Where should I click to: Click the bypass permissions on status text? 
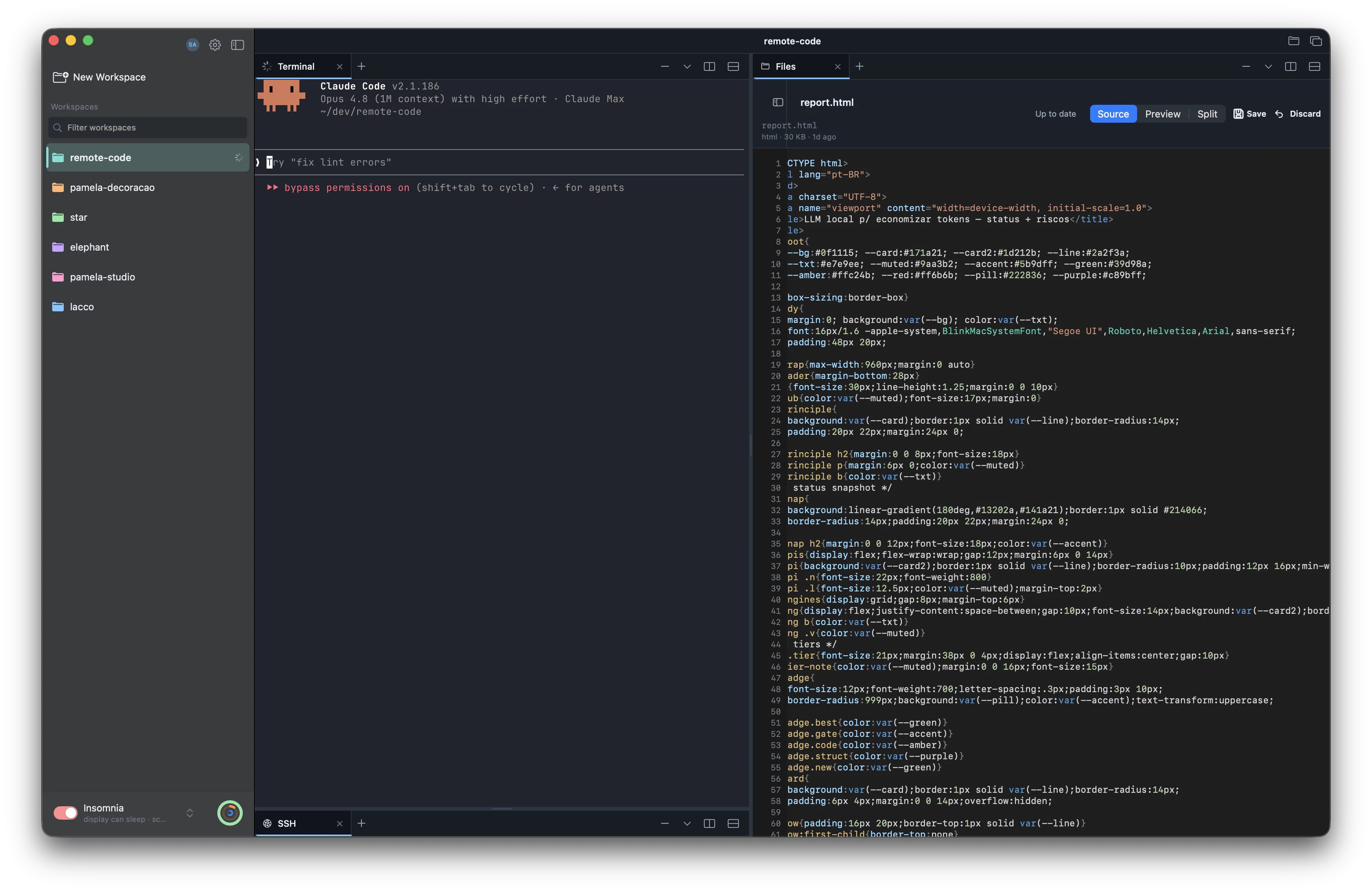coord(346,188)
